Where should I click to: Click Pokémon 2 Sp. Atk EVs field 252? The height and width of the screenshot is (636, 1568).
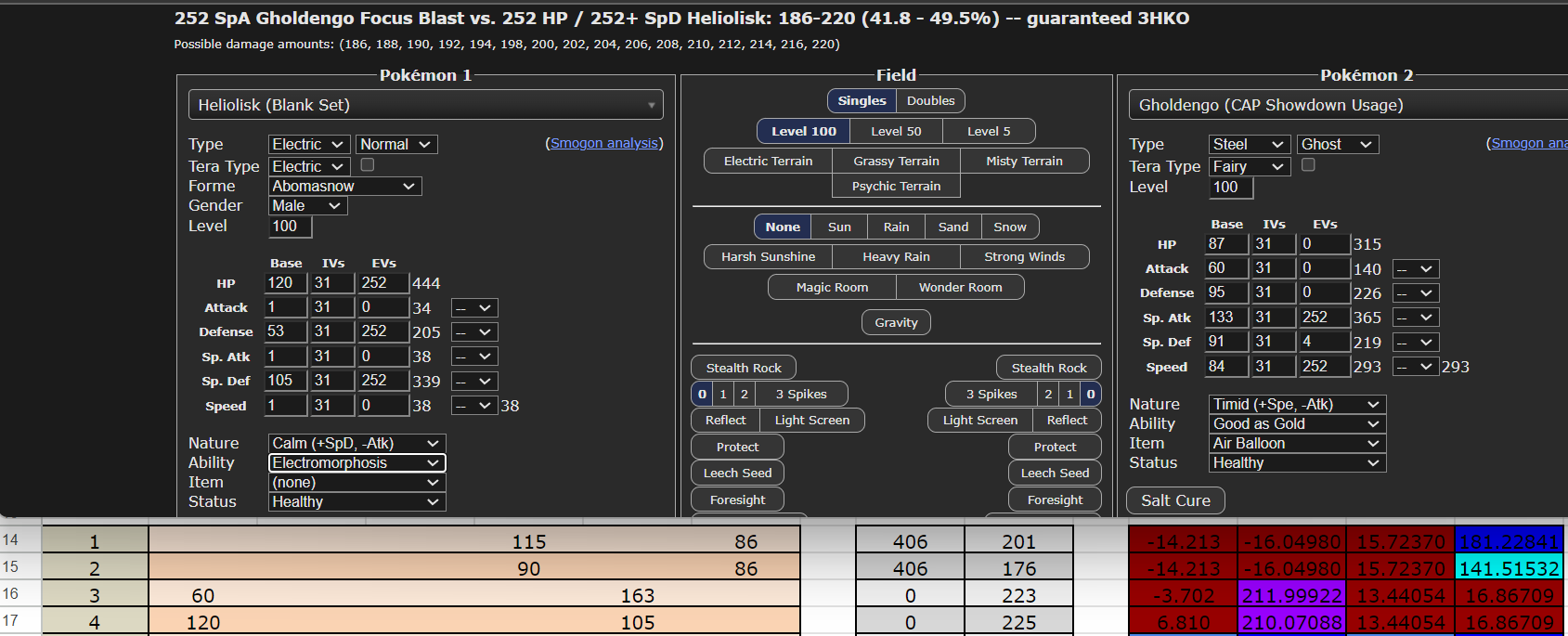point(1324,317)
